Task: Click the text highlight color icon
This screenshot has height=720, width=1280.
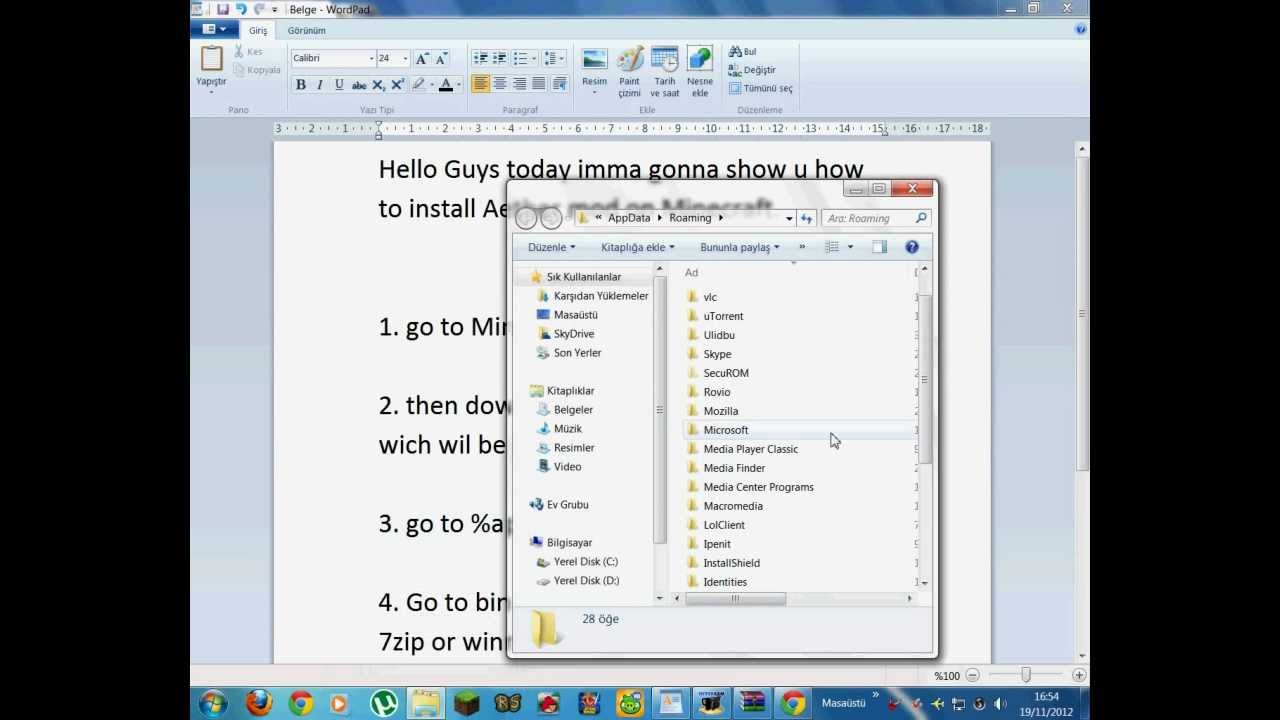Action: pos(419,85)
